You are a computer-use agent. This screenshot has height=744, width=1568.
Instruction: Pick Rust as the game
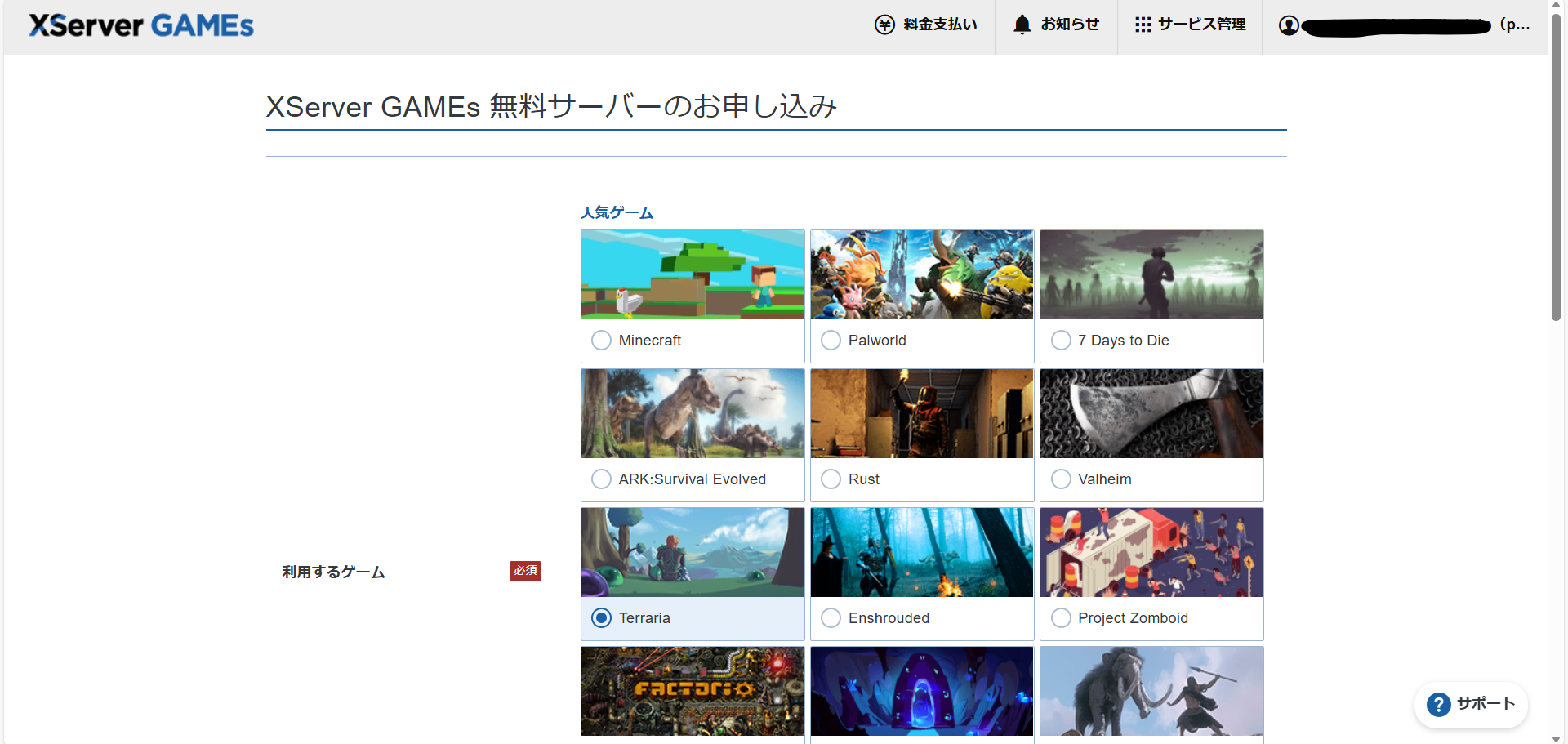pyautogui.click(x=831, y=479)
